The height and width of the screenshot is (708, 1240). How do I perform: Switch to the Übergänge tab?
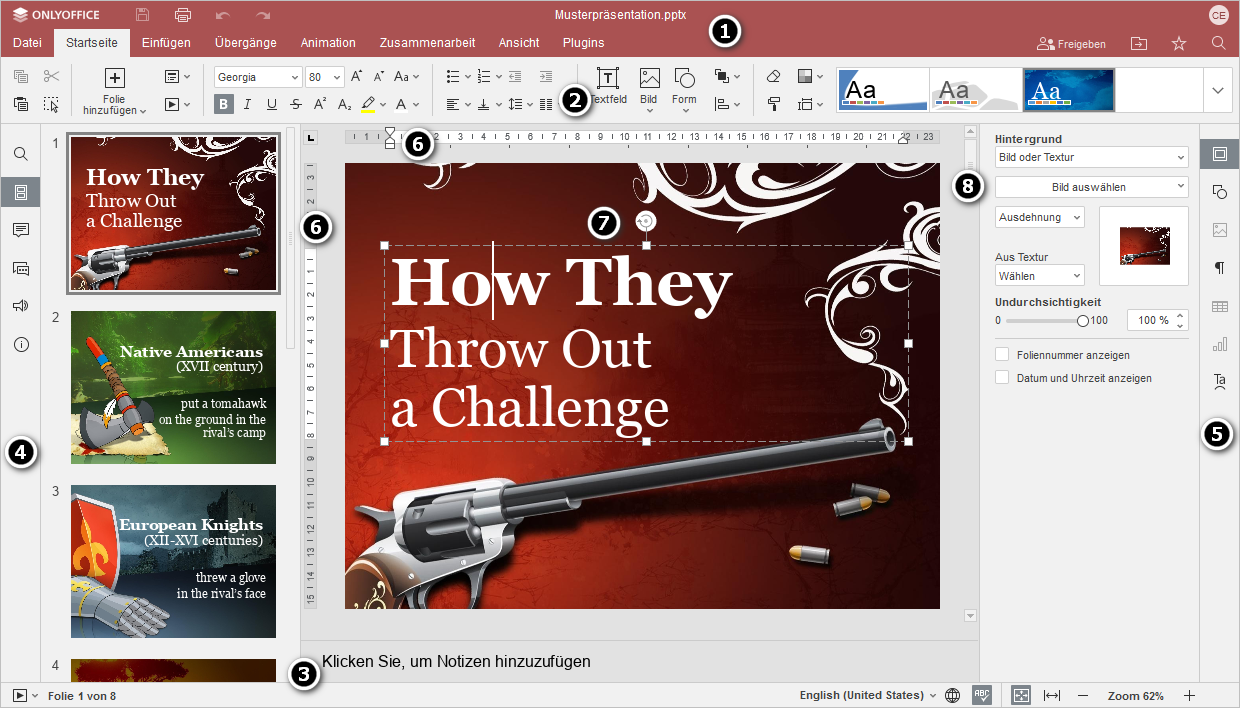pyautogui.click(x=245, y=43)
